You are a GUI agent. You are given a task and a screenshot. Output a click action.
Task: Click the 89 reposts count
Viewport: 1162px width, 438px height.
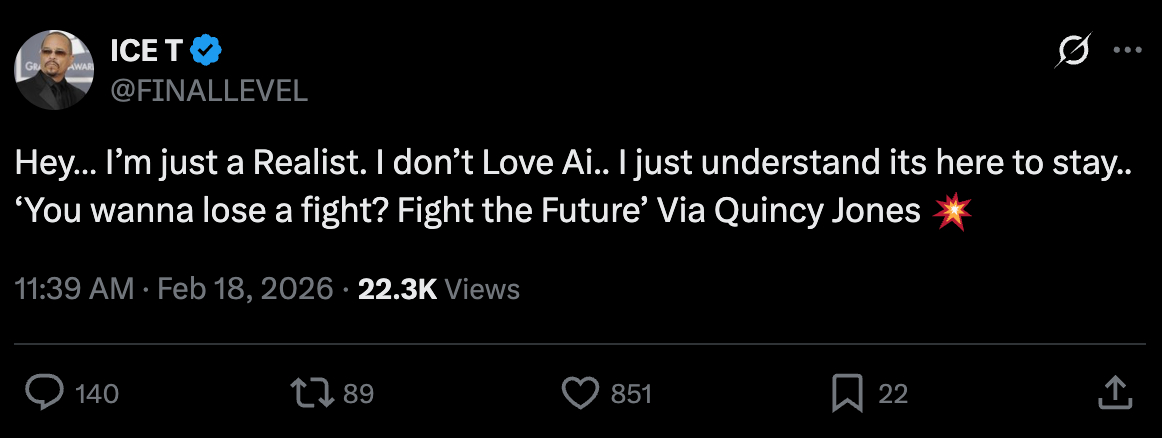[x=358, y=394]
